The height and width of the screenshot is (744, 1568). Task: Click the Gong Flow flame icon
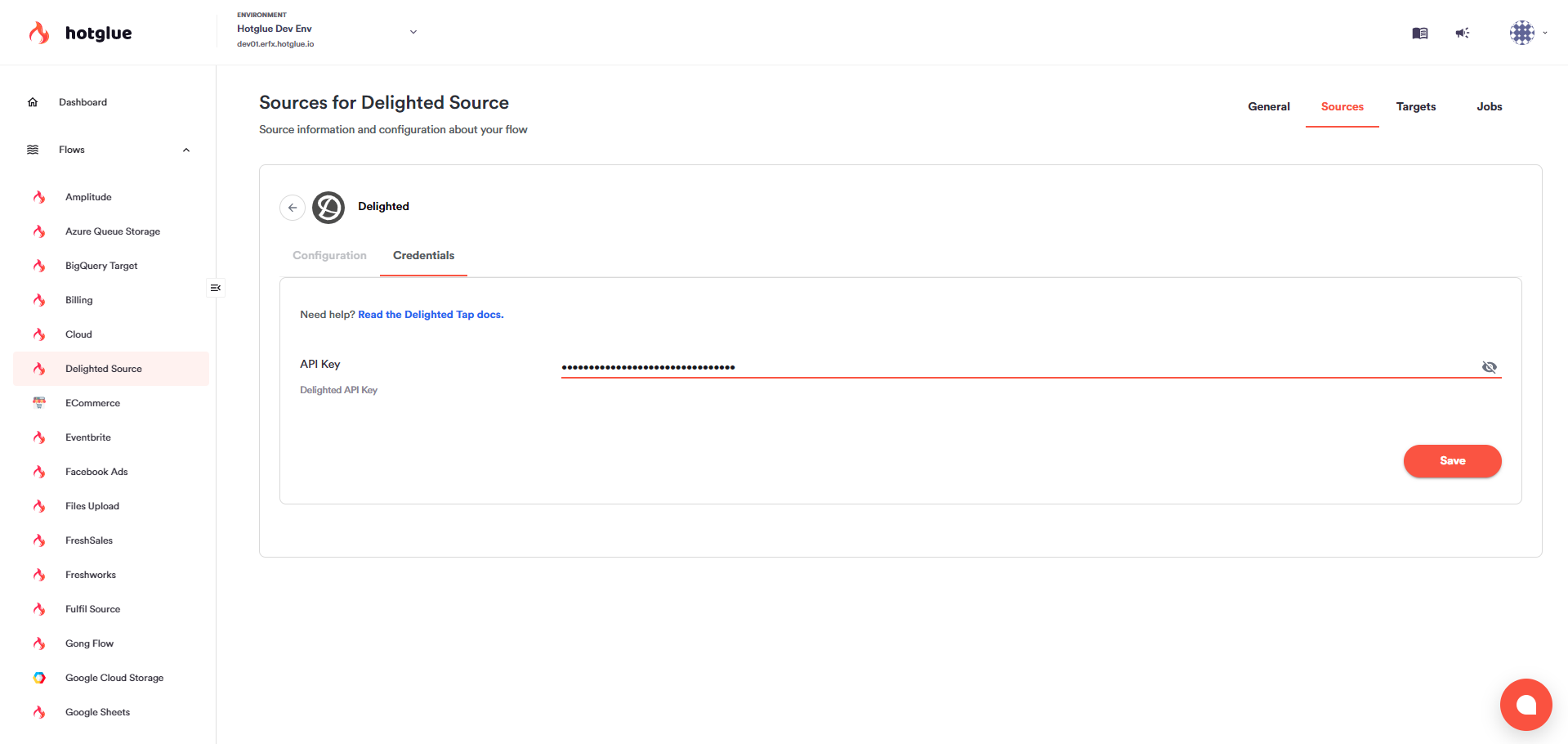click(x=39, y=643)
